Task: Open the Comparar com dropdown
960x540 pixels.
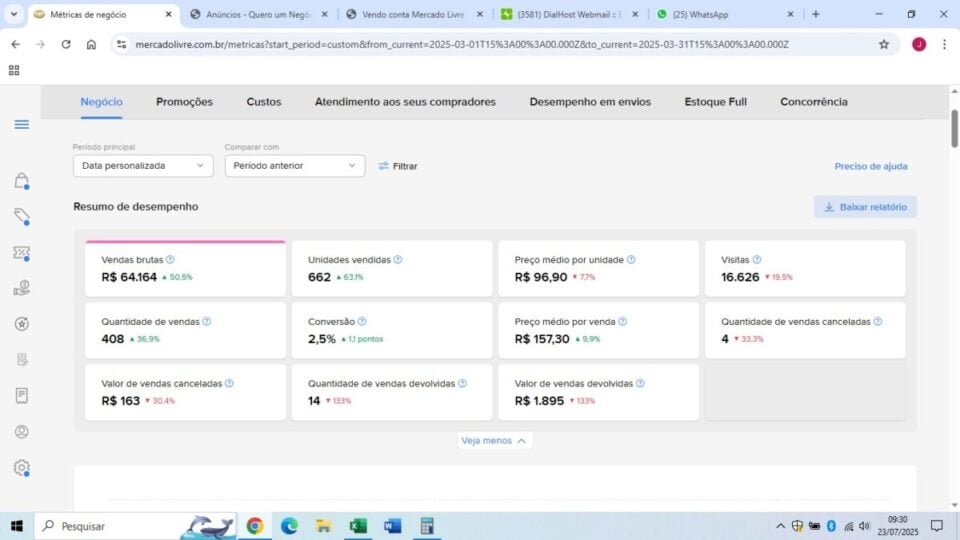Action: pyautogui.click(x=295, y=166)
